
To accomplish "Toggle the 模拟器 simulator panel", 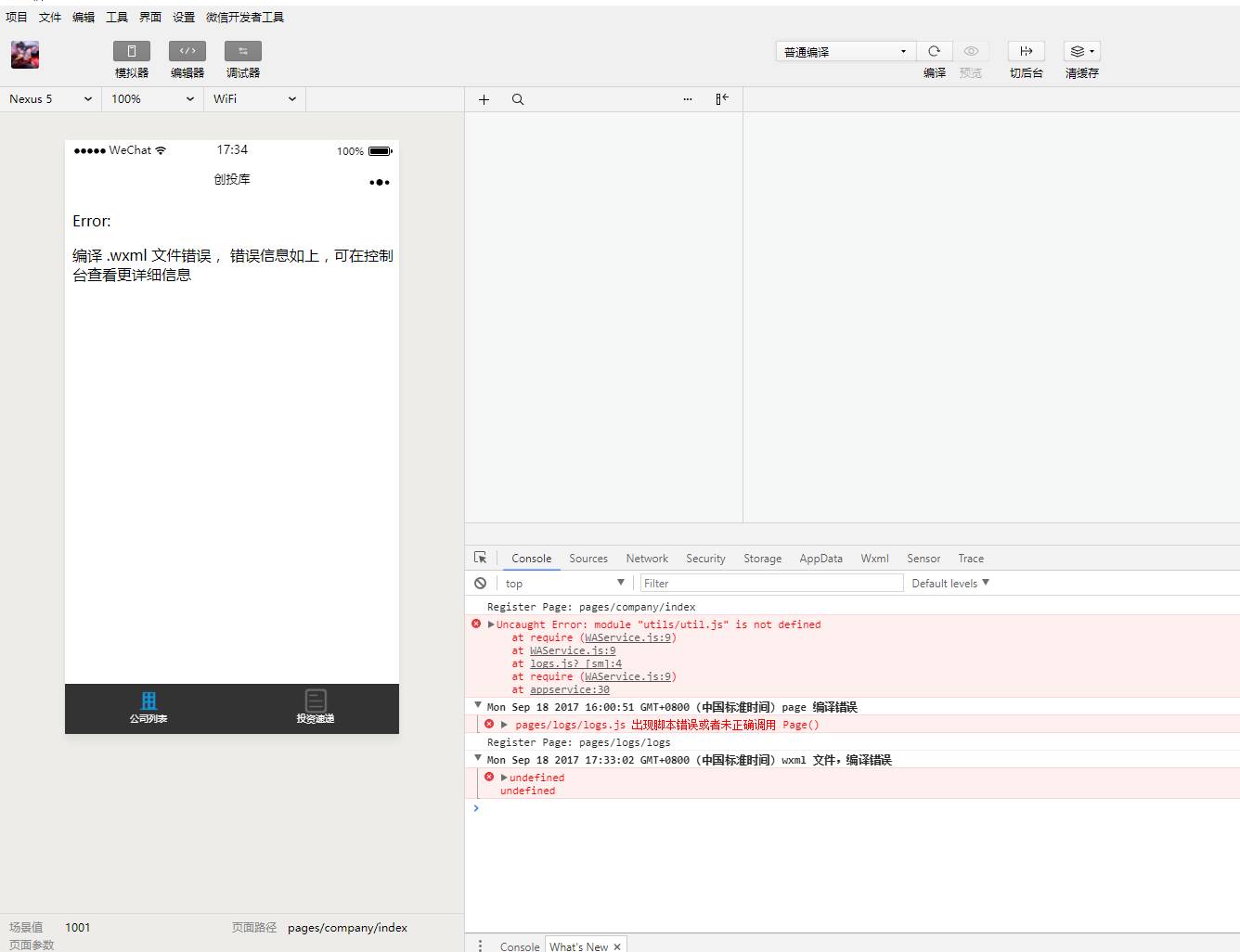I will click(x=132, y=51).
